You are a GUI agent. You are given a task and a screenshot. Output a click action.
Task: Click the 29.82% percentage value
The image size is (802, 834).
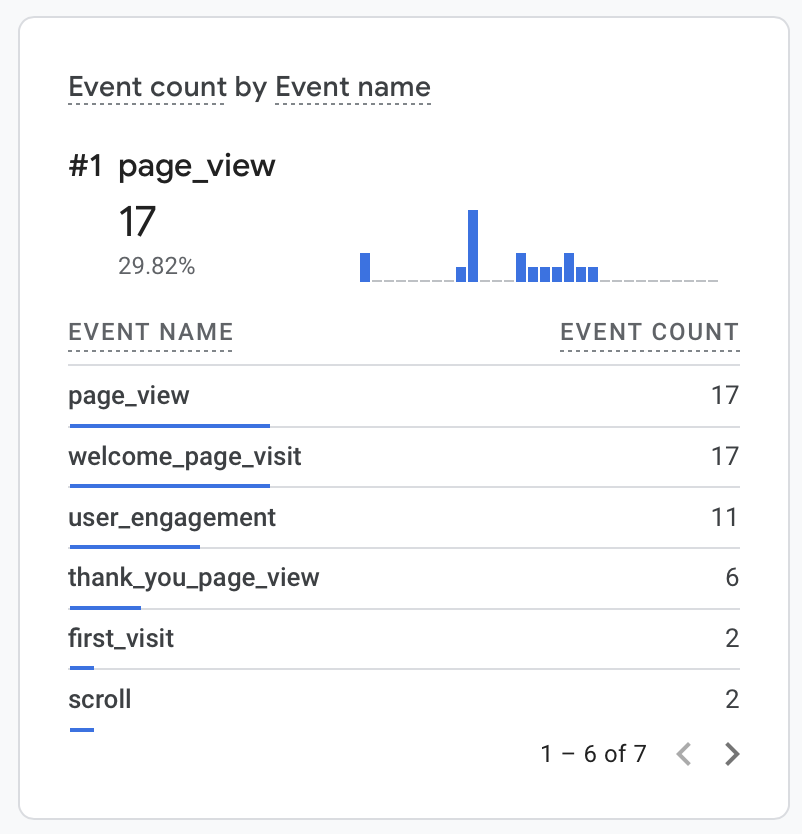pyautogui.click(x=156, y=267)
